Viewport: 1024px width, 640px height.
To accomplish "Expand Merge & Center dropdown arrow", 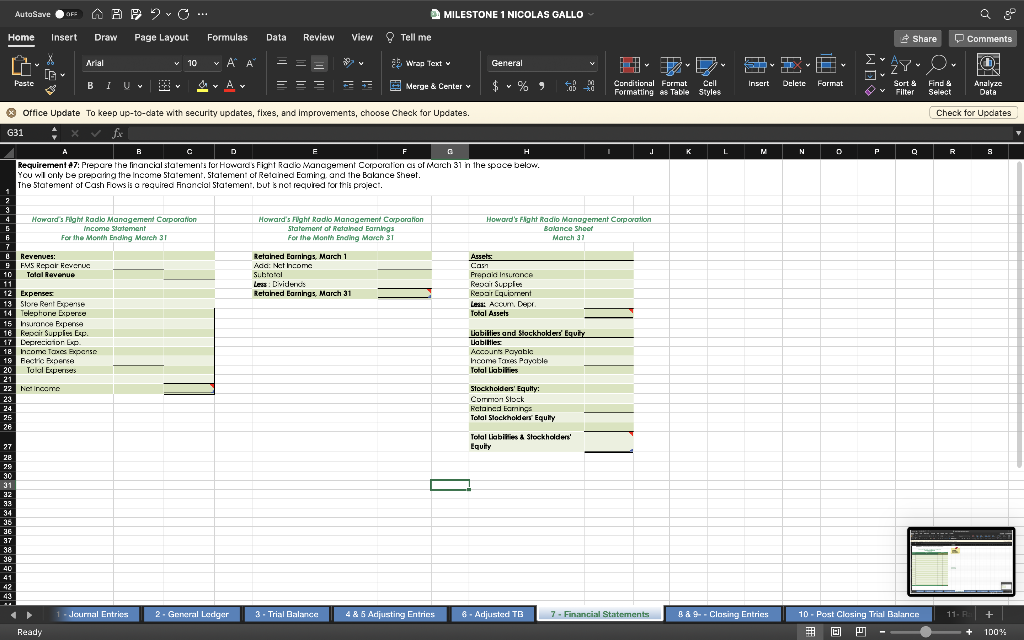I will pos(468,86).
